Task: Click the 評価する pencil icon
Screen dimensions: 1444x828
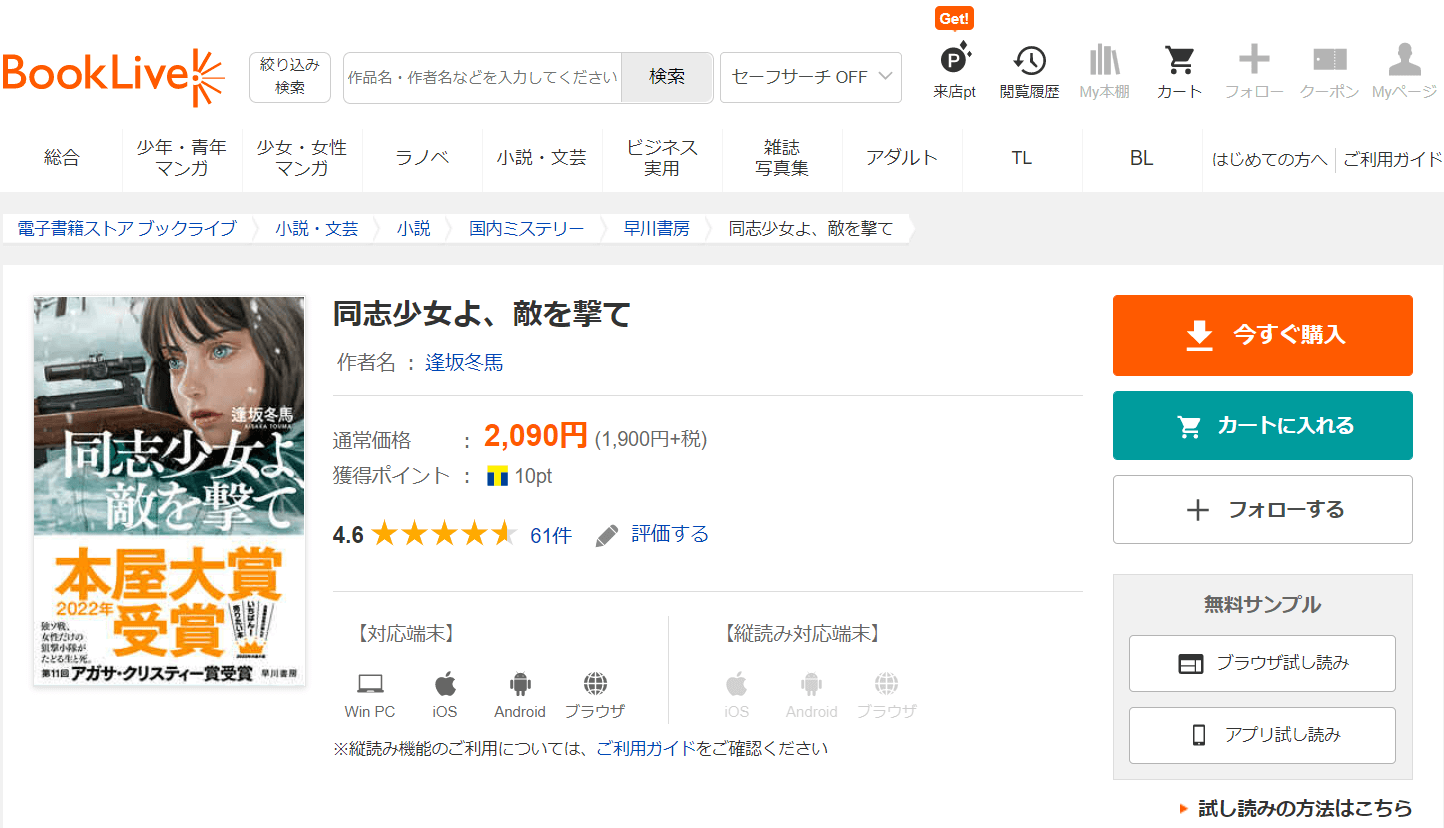Action: (x=607, y=536)
